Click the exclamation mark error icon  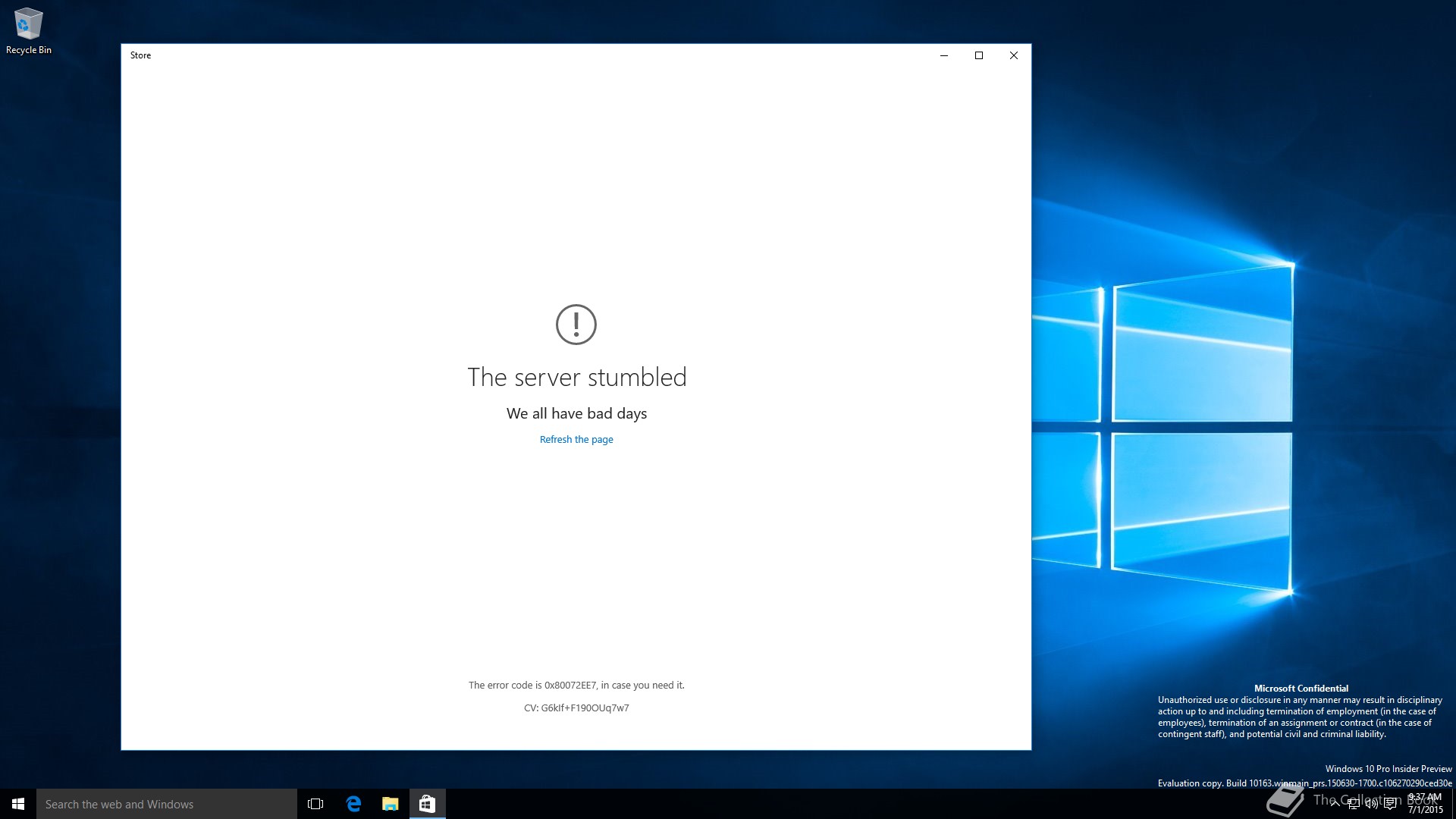pyautogui.click(x=576, y=325)
